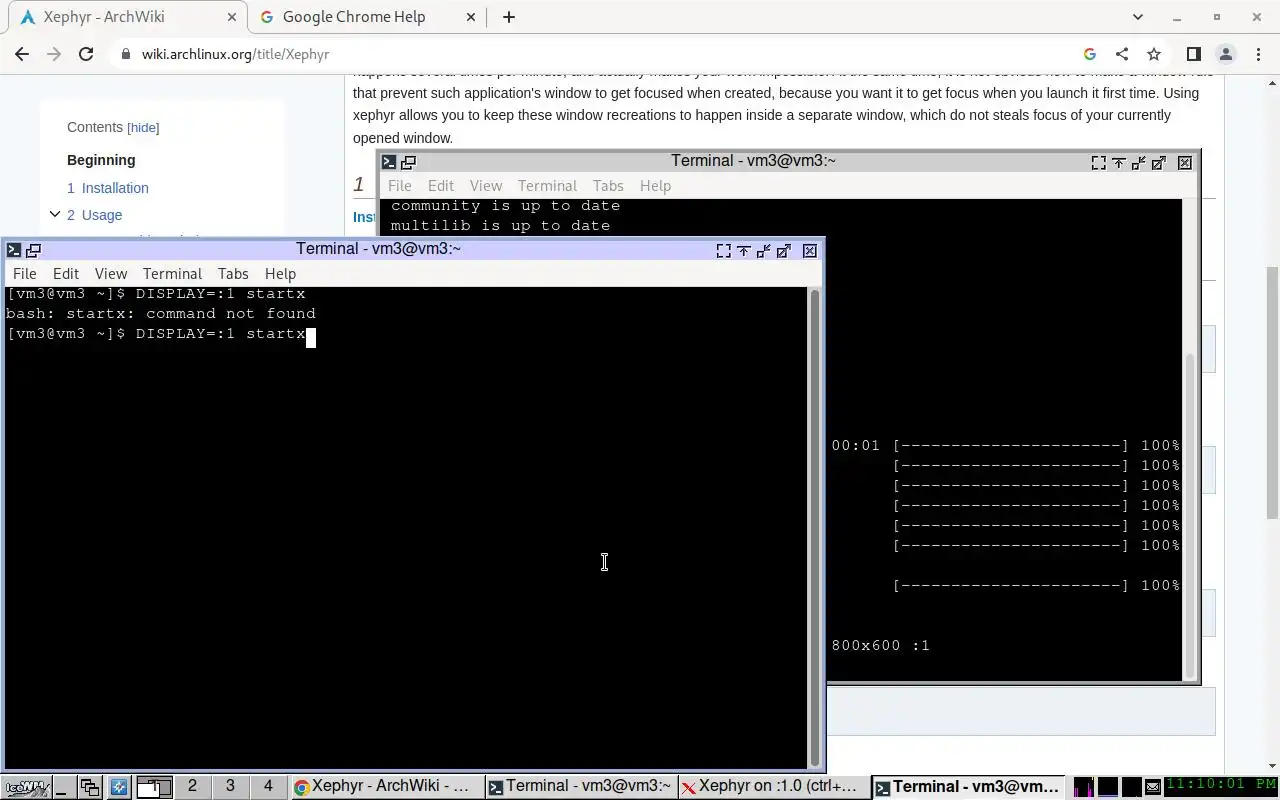Hide the wiki Contents sidebar
Screen dimensions: 1280x800
(143, 128)
